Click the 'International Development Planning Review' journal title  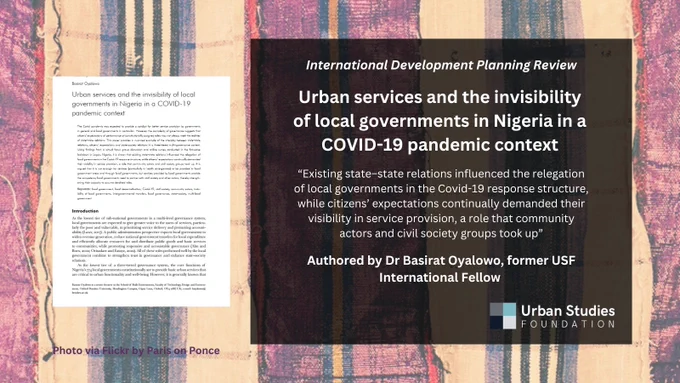click(441, 65)
